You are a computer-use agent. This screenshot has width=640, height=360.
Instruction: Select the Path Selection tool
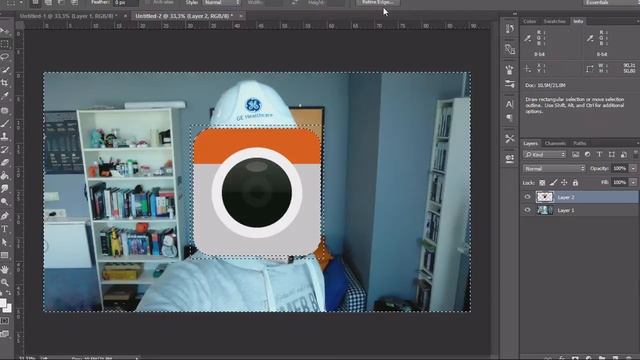tap(4, 242)
